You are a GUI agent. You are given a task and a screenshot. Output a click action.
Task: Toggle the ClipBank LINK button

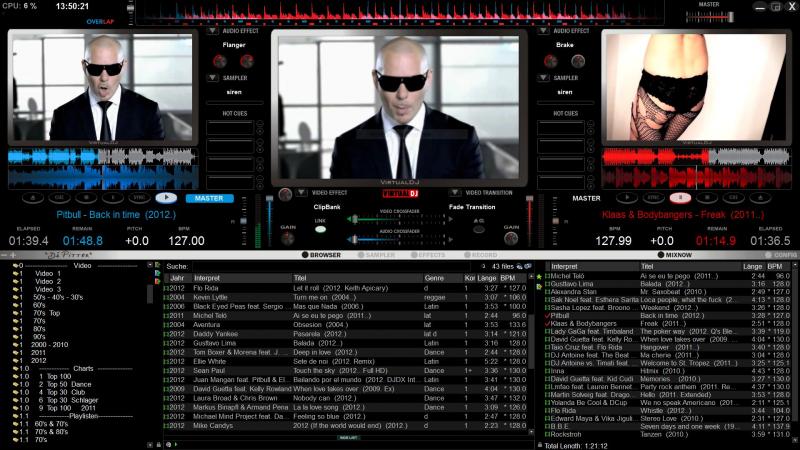320,229
